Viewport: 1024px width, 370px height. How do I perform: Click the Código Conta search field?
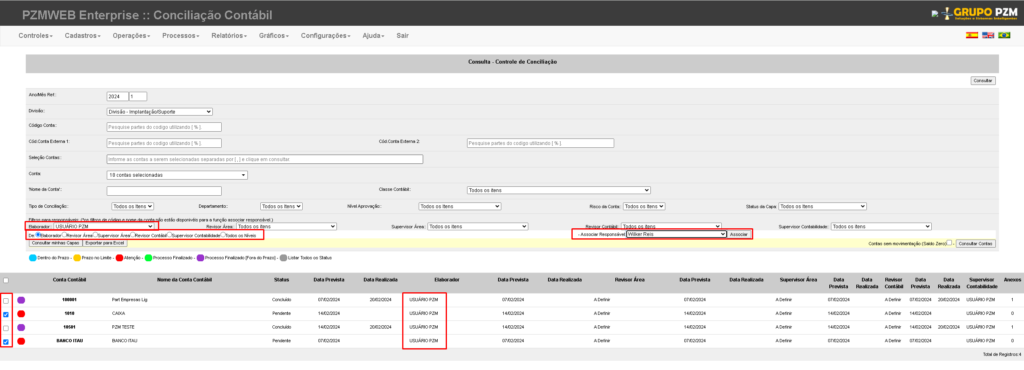[x=164, y=127]
